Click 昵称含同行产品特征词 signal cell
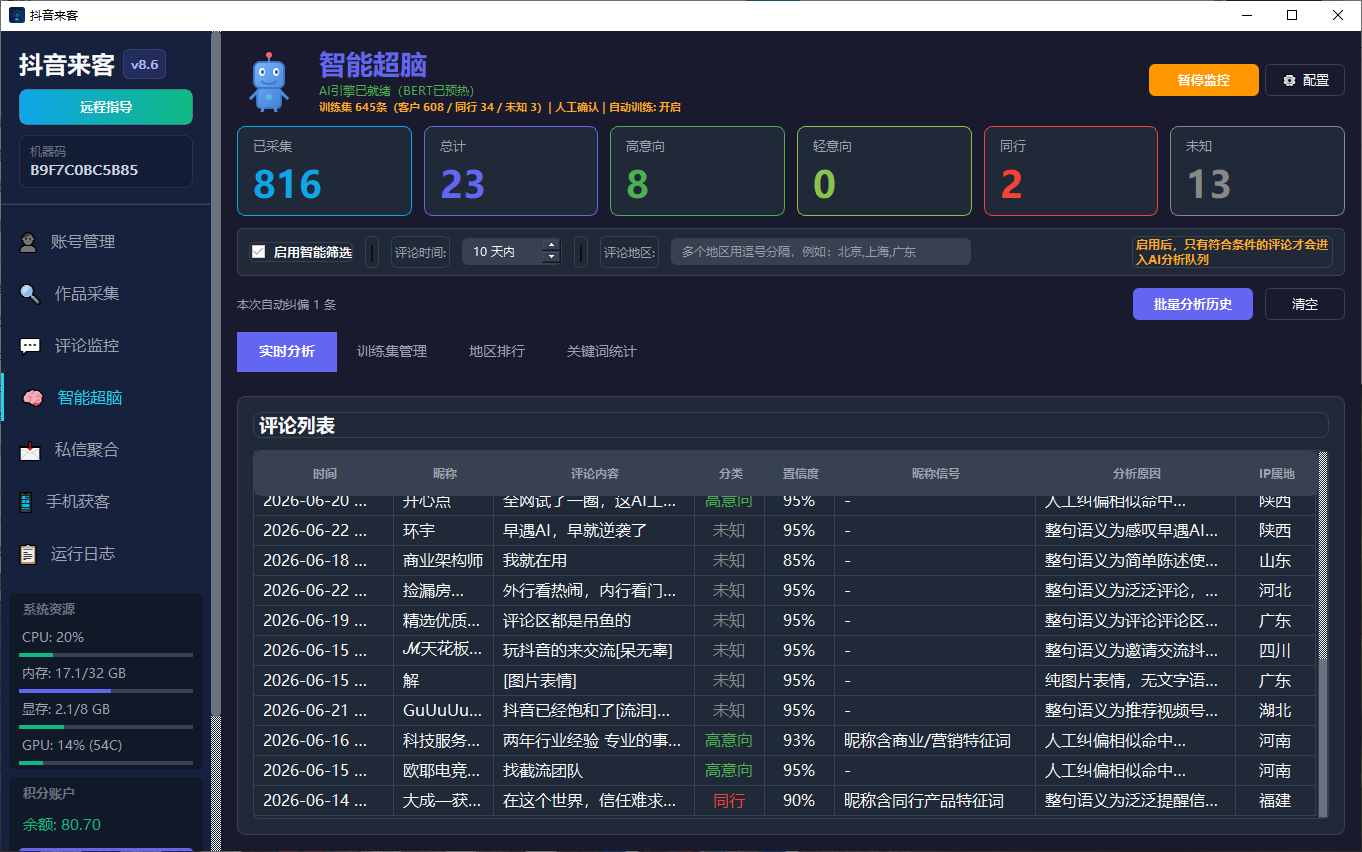This screenshot has width=1362, height=852. click(935, 801)
